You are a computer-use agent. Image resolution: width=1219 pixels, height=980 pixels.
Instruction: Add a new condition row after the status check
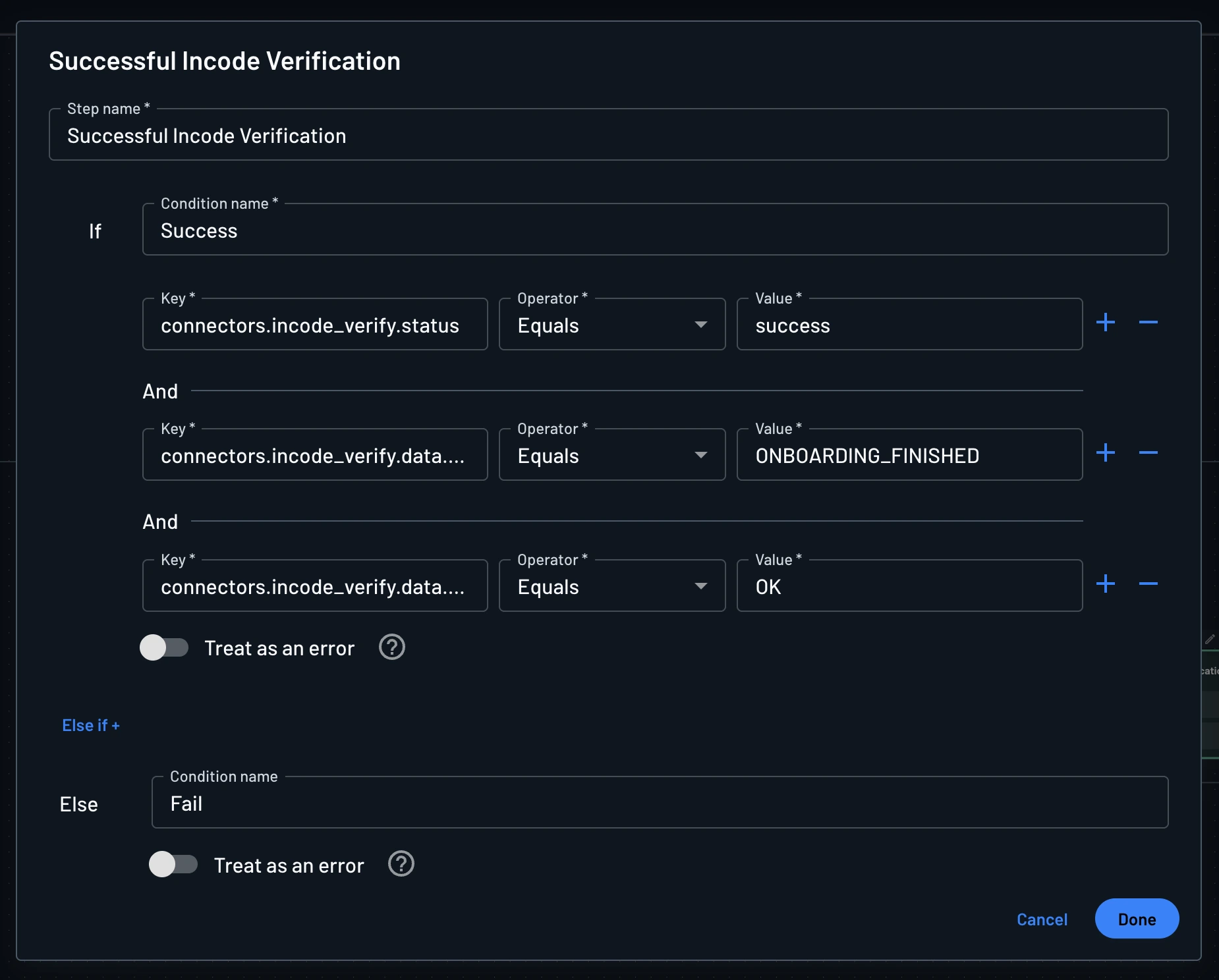click(x=1107, y=322)
